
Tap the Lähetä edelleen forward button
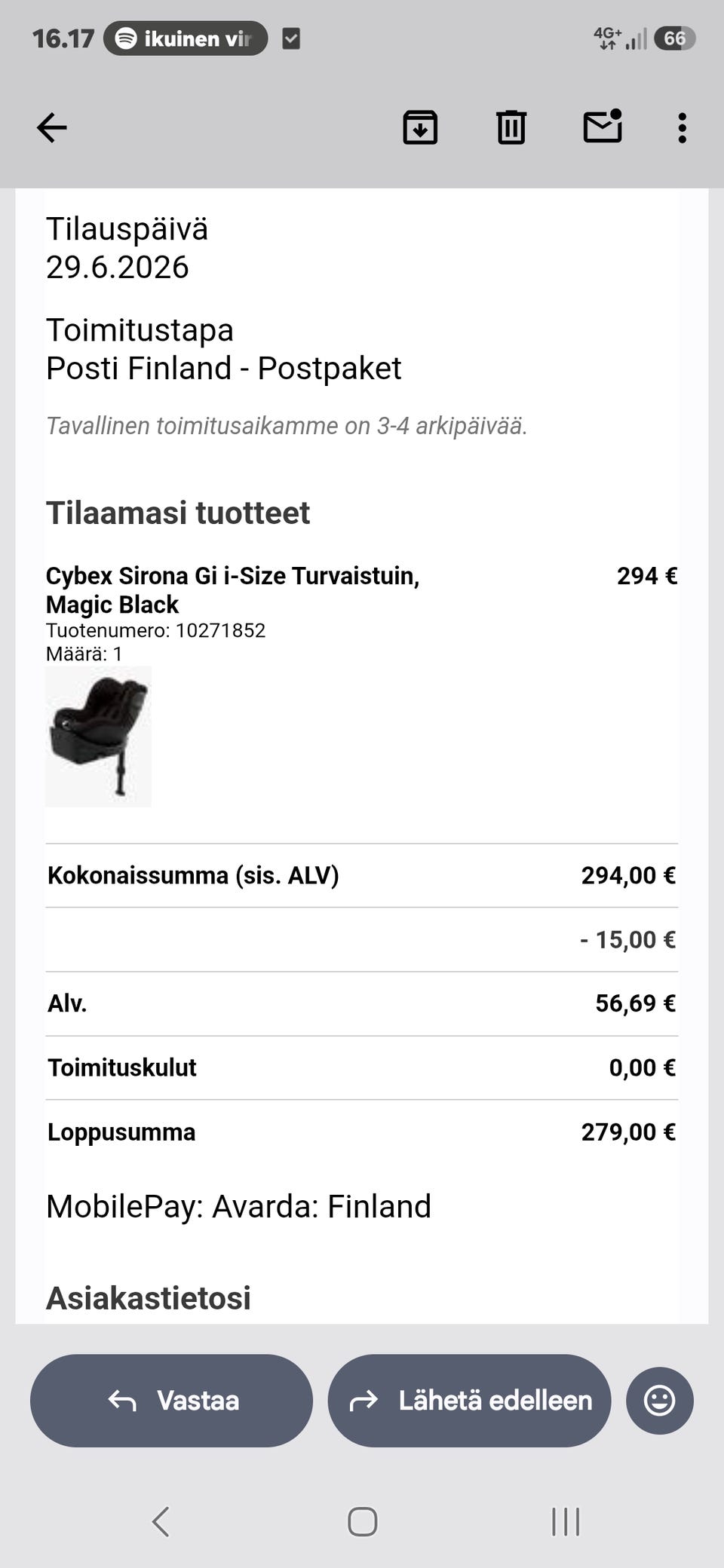click(x=469, y=1401)
